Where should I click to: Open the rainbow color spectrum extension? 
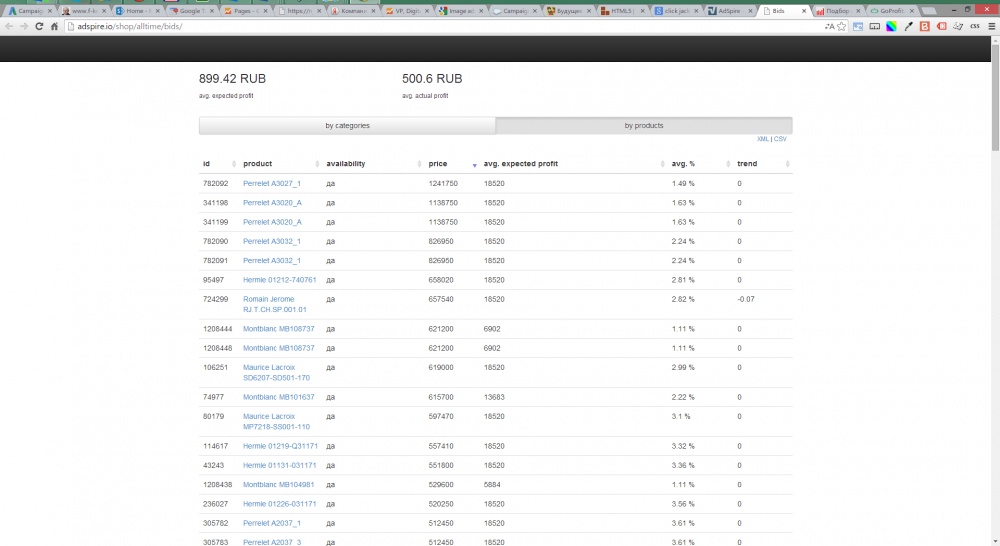(x=892, y=26)
